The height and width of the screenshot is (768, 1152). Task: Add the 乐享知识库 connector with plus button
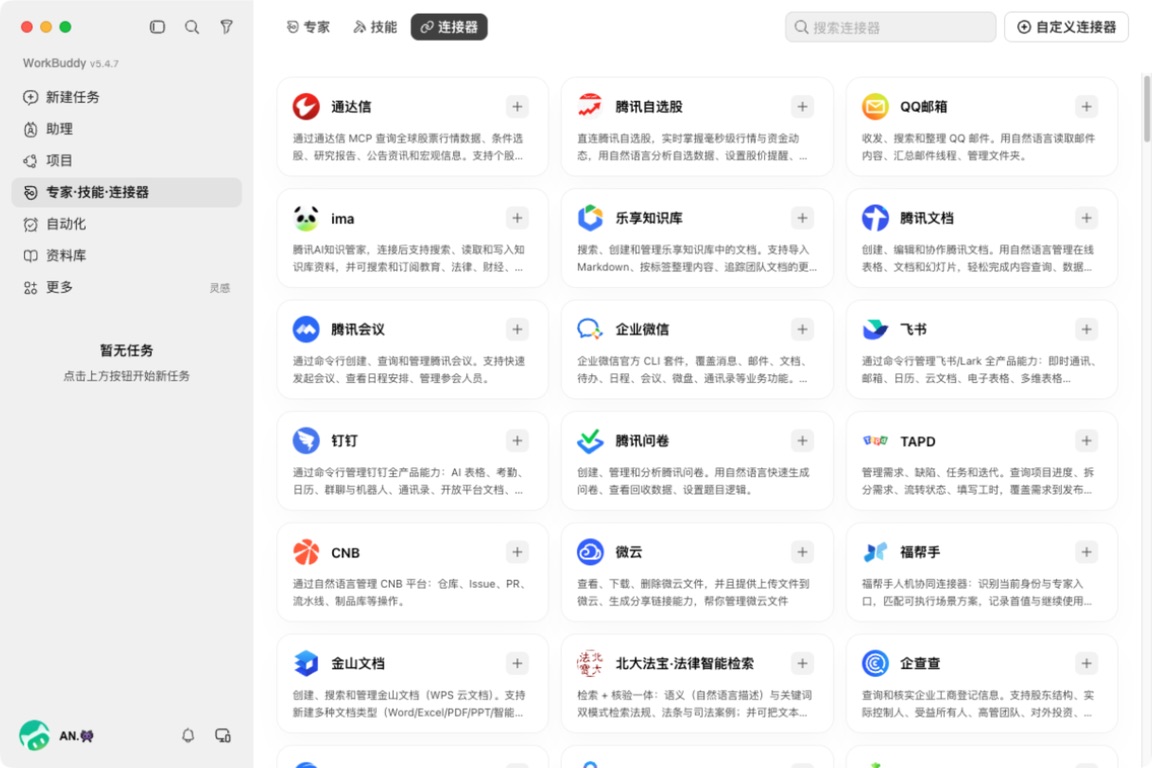tap(802, 218)
